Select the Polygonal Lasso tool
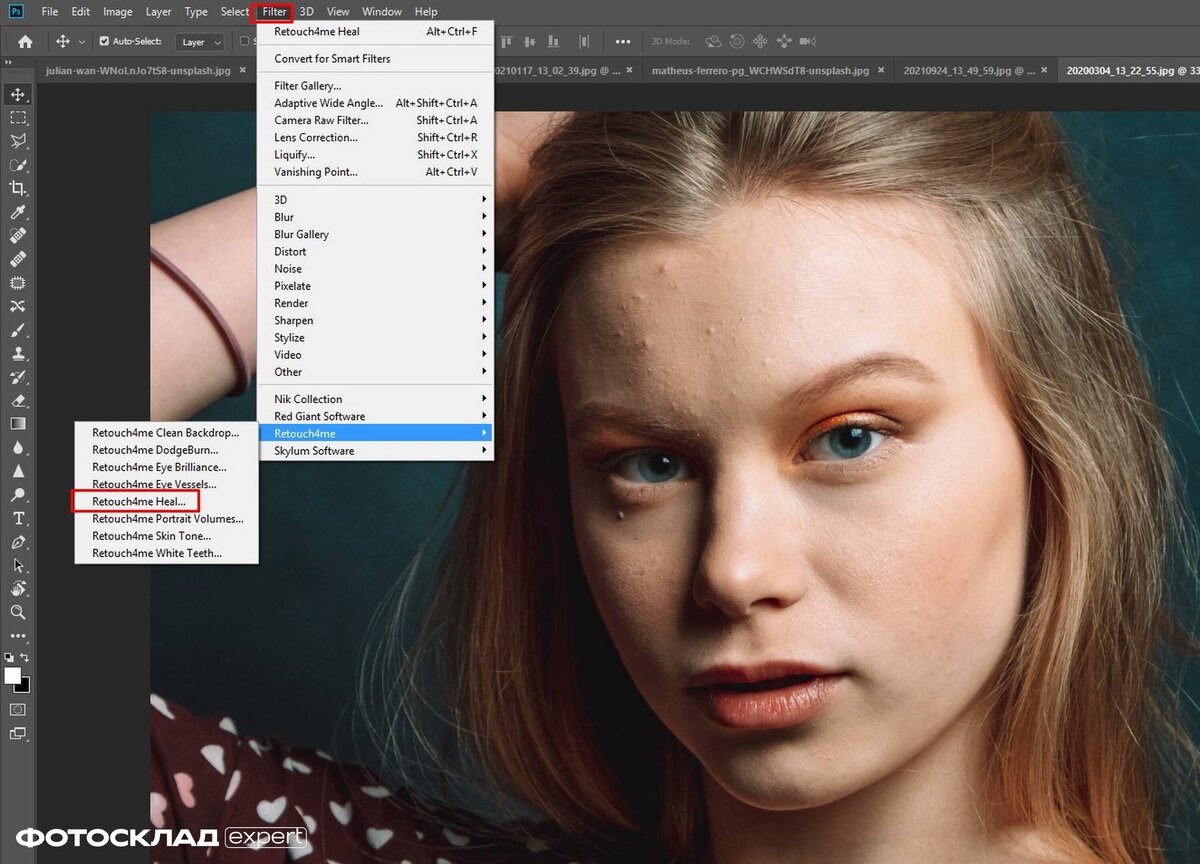The height and width of the screenshot is (864, 1200). (18, 141)
